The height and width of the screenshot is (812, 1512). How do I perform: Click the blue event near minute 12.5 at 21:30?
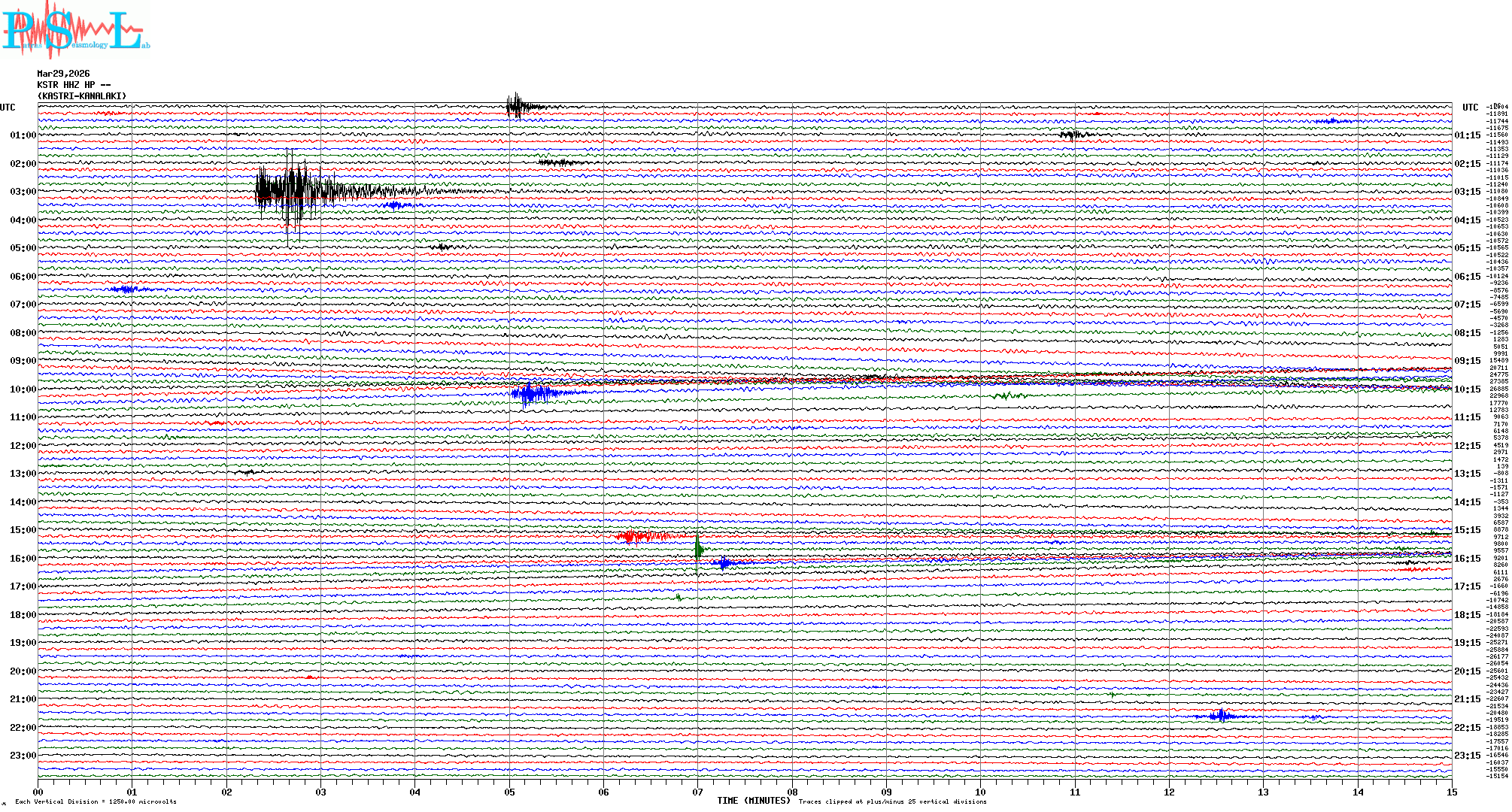[x=1220, y=715]
